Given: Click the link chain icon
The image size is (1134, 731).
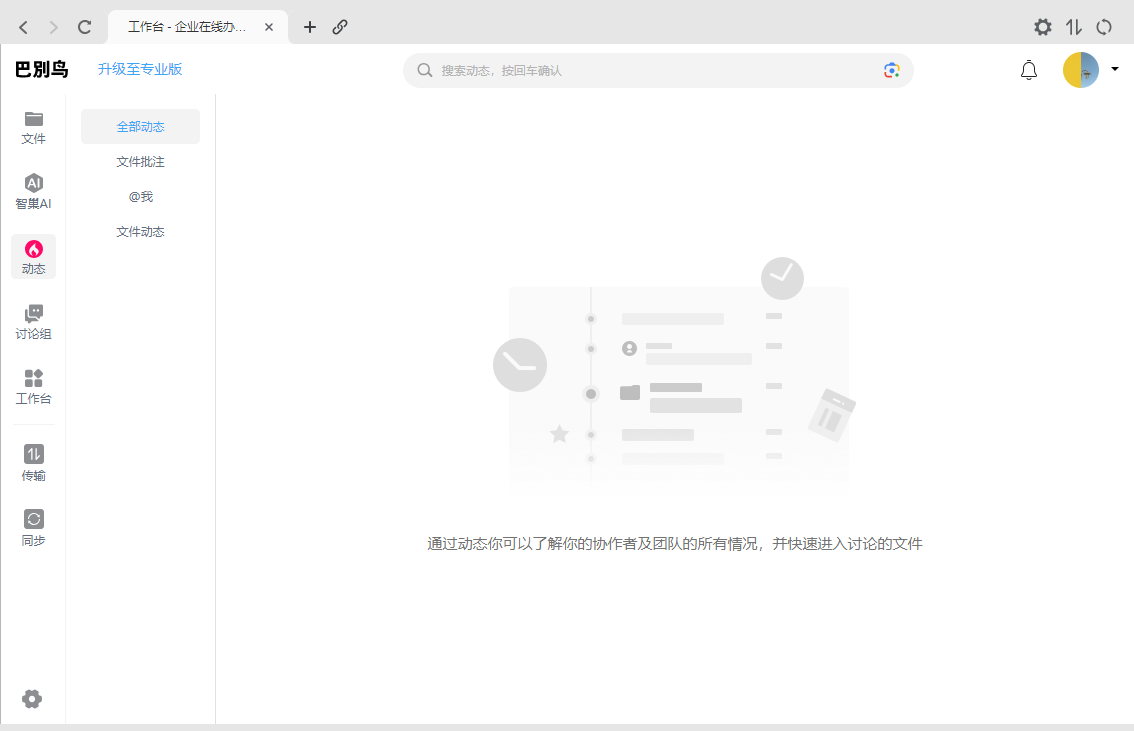Looking at the screenshot, I should click(x=340, y=27).
